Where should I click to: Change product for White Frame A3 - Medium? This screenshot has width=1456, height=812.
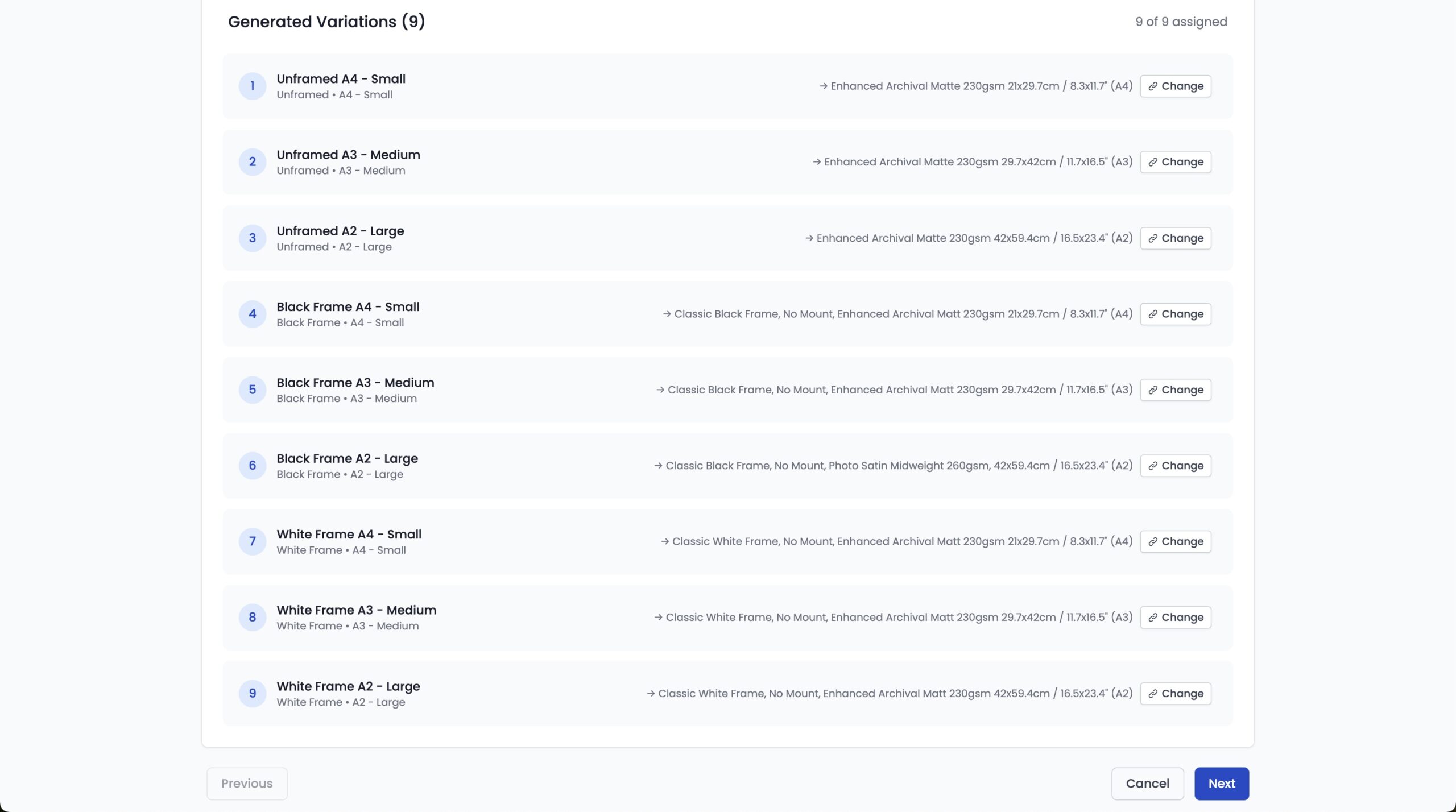click(1175, 618)
